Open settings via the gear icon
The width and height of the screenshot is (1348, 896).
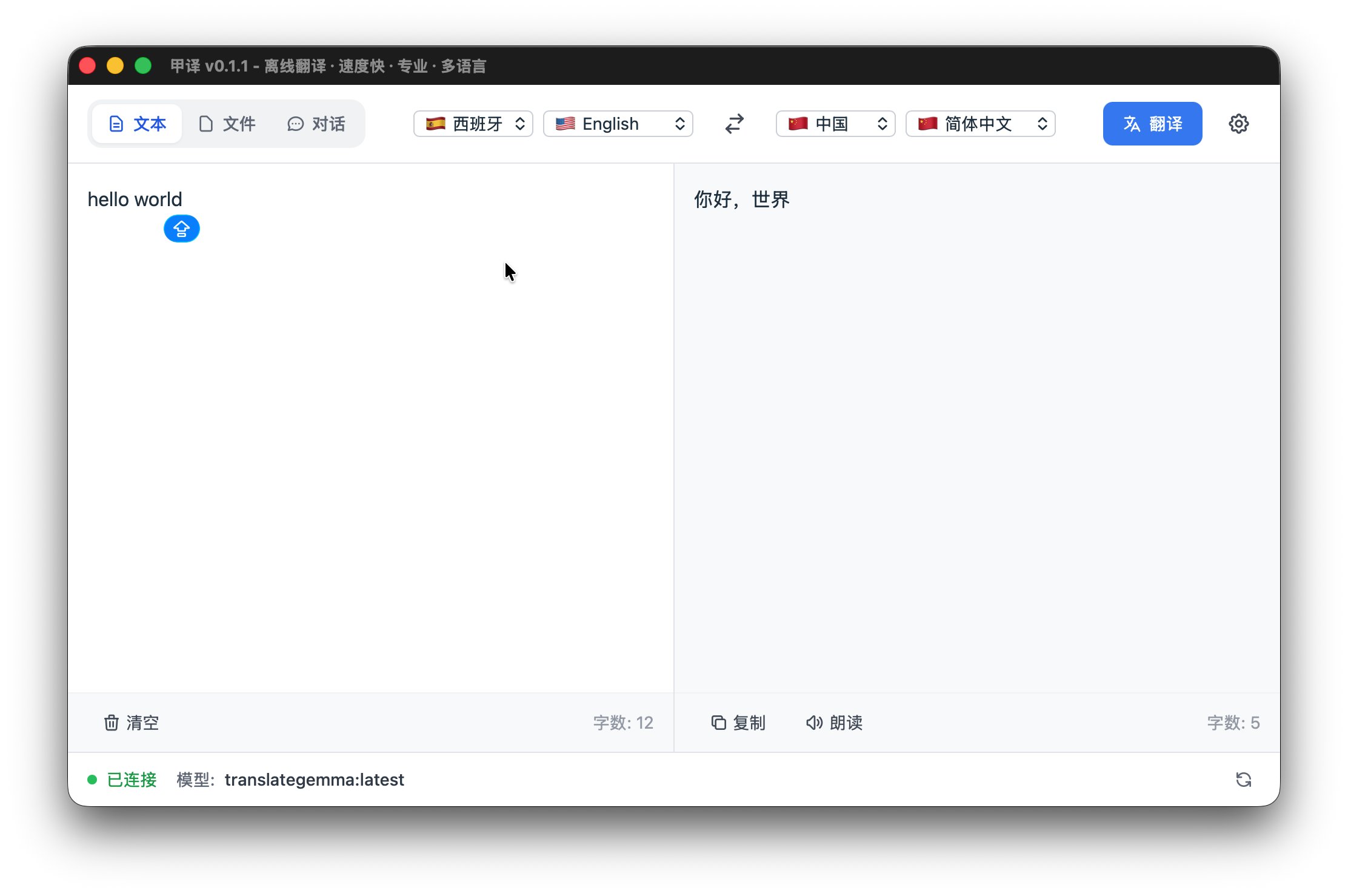click(x=1238, y=124)
